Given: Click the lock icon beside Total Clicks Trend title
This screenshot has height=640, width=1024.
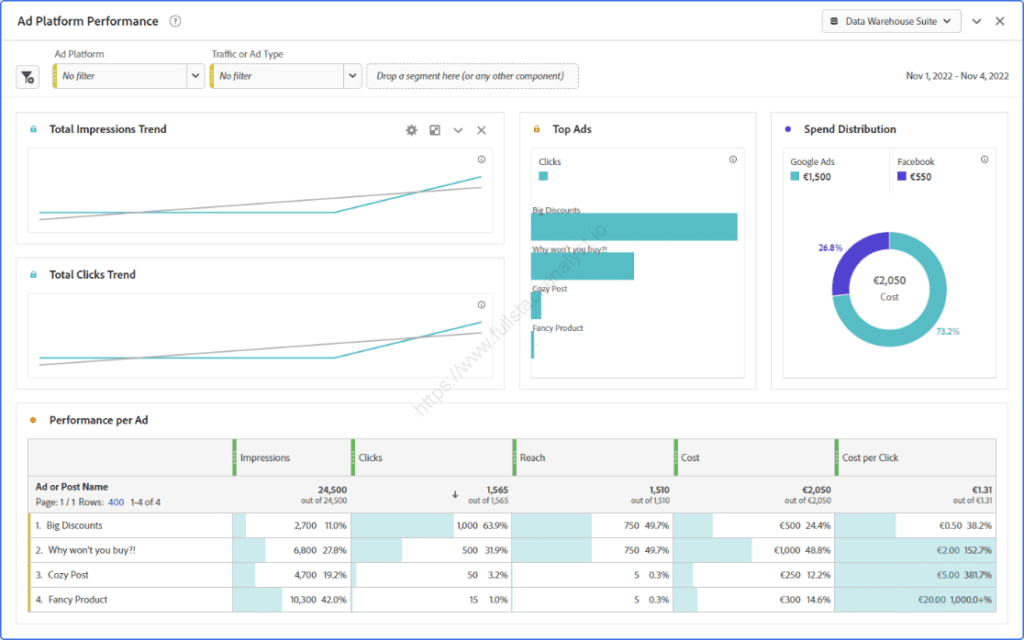Looking at the screenshot, I should click(31, 274).
